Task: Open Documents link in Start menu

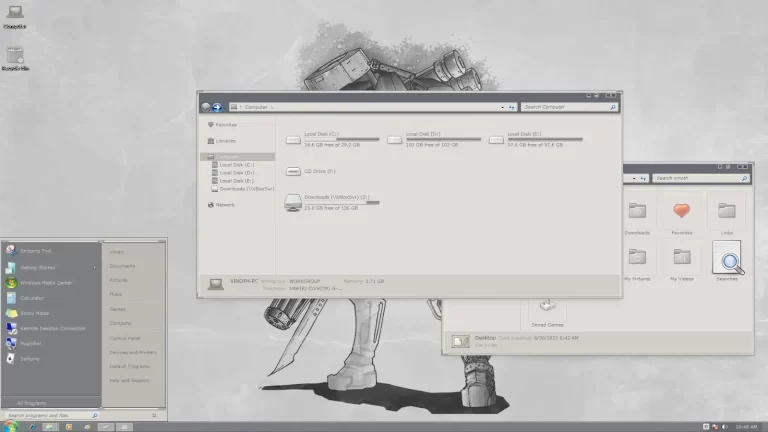Action: (x=122, y=266)
